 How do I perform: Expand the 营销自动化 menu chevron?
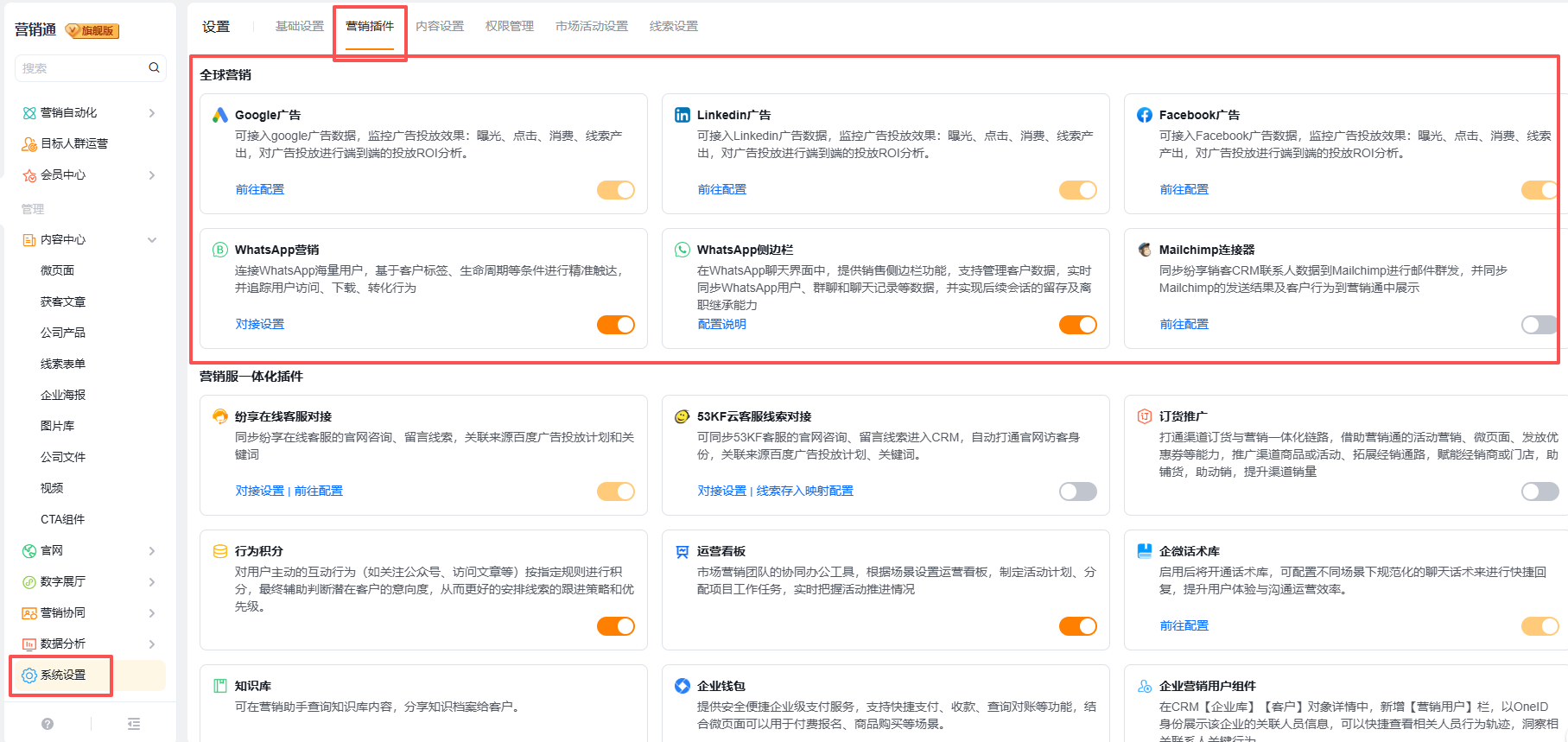coord(152,113)
